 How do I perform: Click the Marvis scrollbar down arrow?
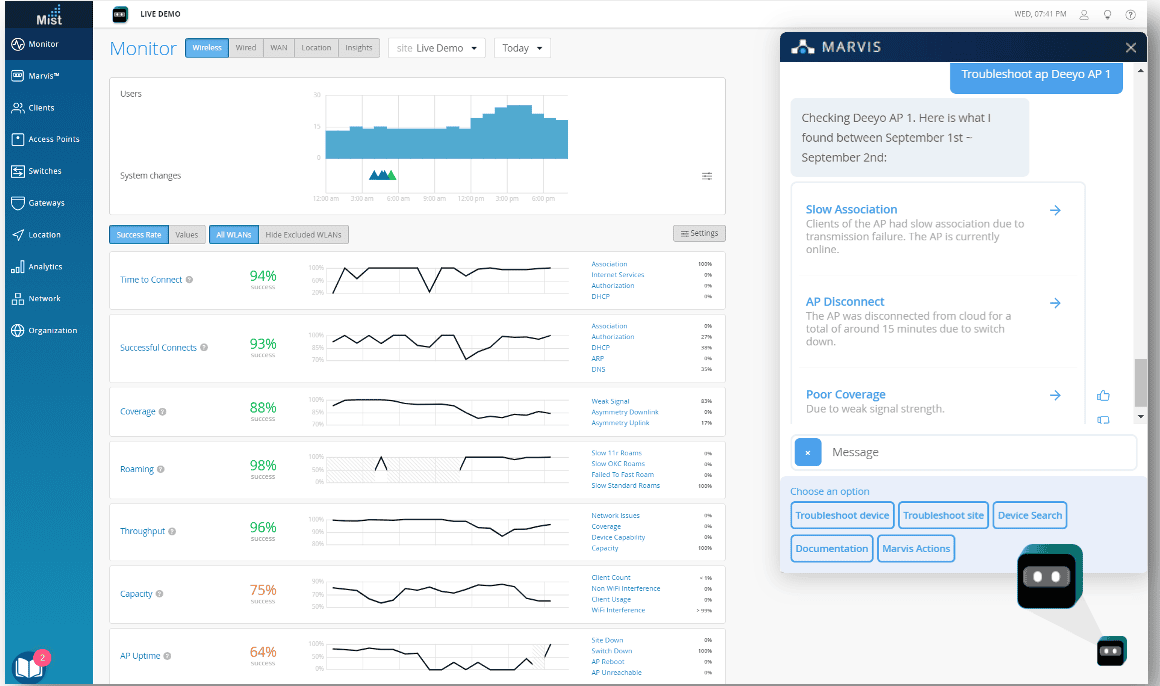point(1141,417)
